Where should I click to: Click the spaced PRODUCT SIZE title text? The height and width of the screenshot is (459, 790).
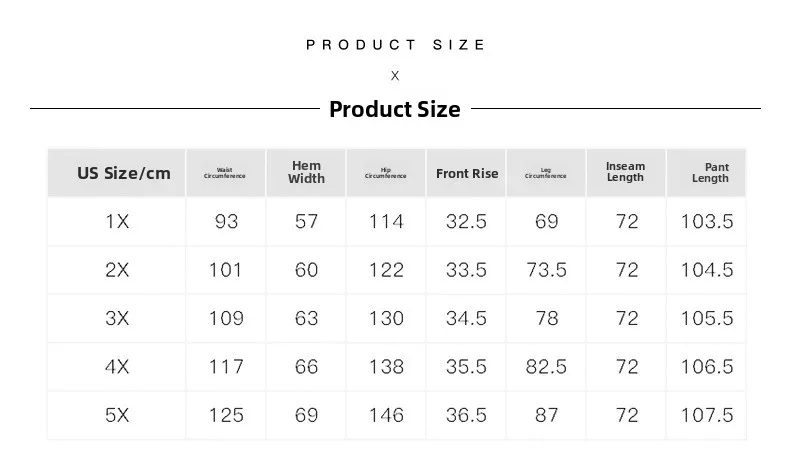point(395,45)
